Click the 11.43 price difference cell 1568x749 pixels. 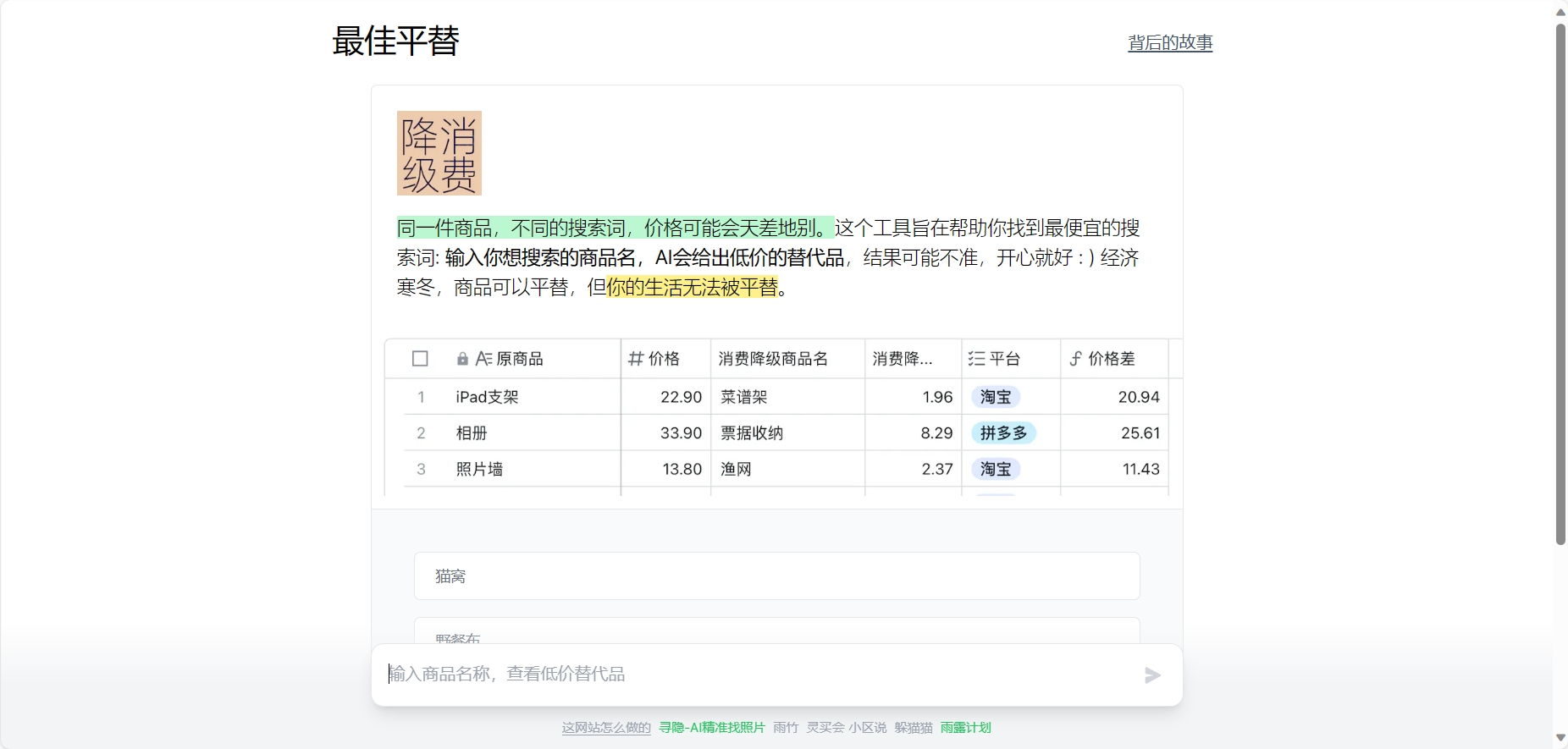[x=1114, y=469]
